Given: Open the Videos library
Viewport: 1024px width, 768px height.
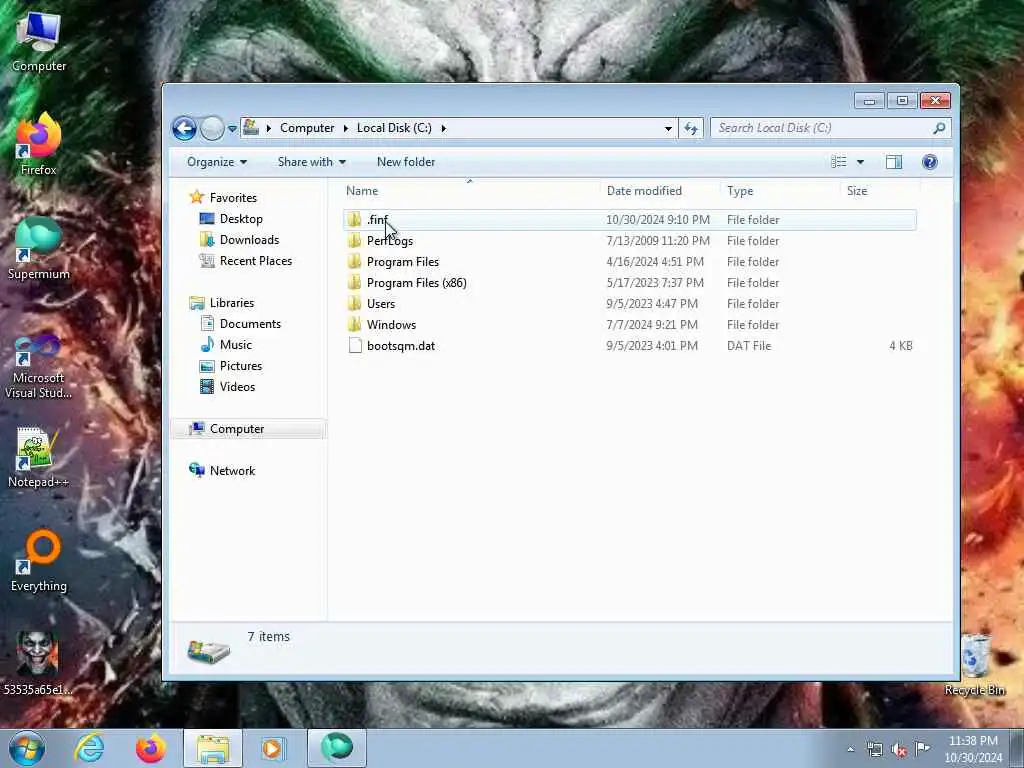Looking at the screenshot, I should coord(237,387).
